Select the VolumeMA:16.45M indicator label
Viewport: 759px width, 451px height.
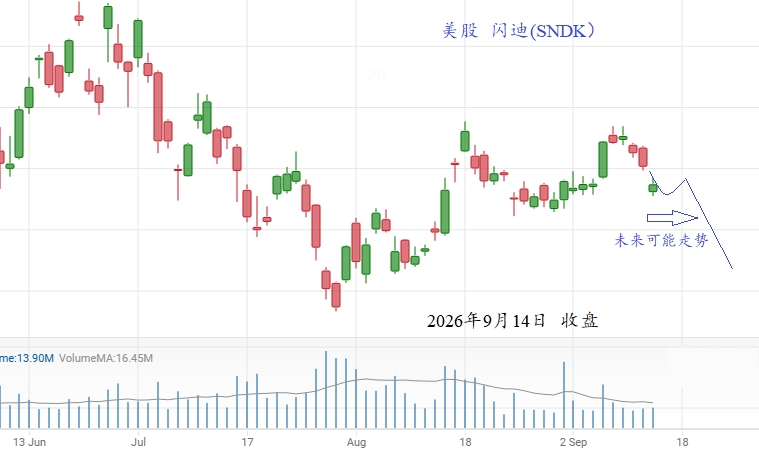point(106,358)
